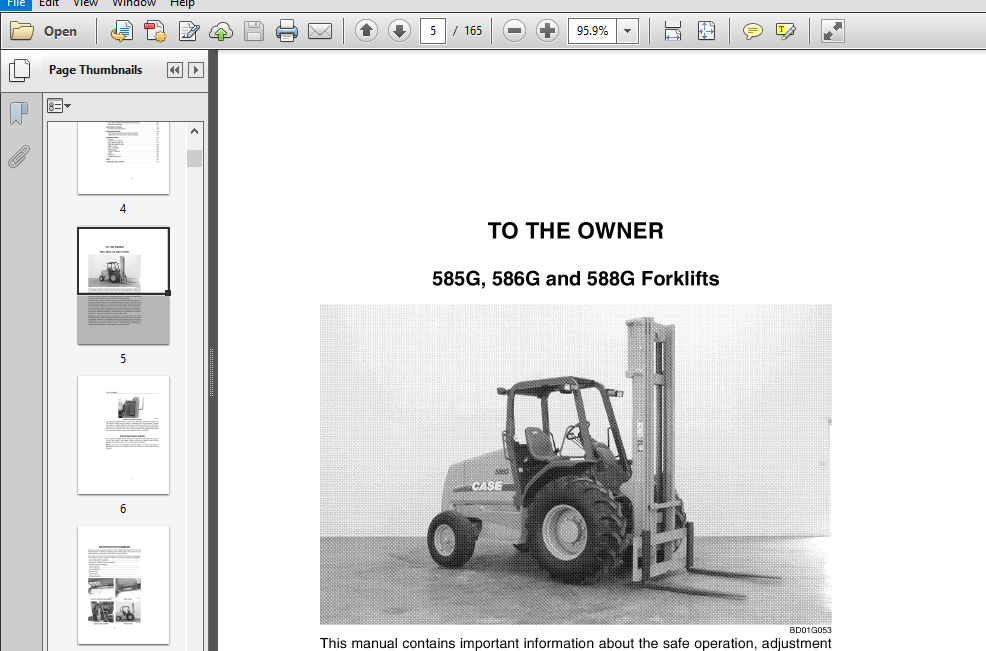Print the document with printer icon
This screenshot has width=986, height=651.
[x=287, y=31]
